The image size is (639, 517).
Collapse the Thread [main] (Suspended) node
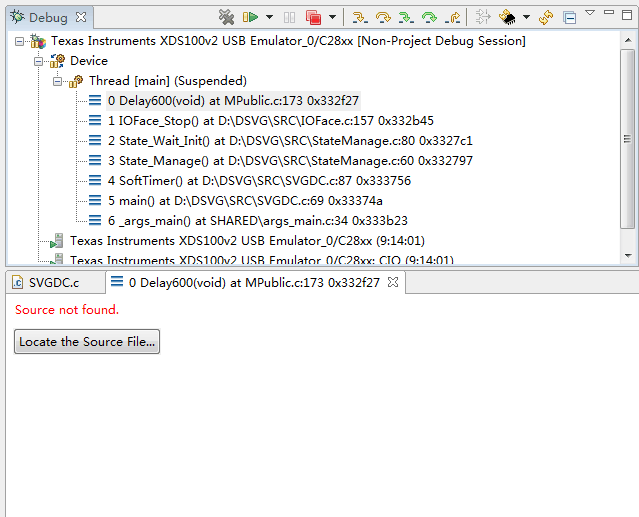point(57,81)
